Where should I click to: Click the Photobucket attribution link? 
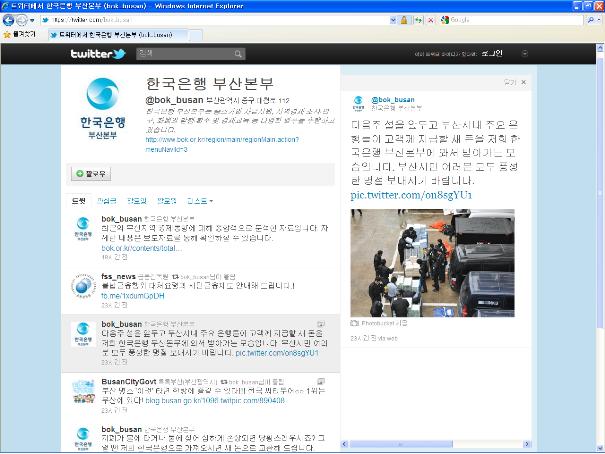point(379,323)
